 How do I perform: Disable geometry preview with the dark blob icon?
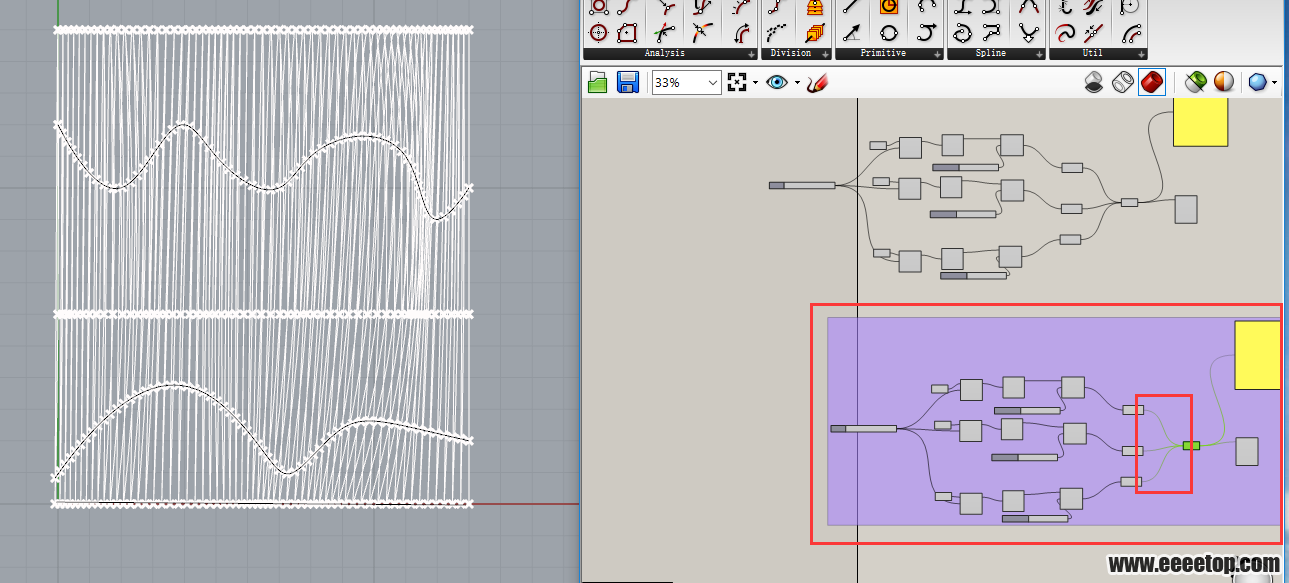click(1094, 82)
